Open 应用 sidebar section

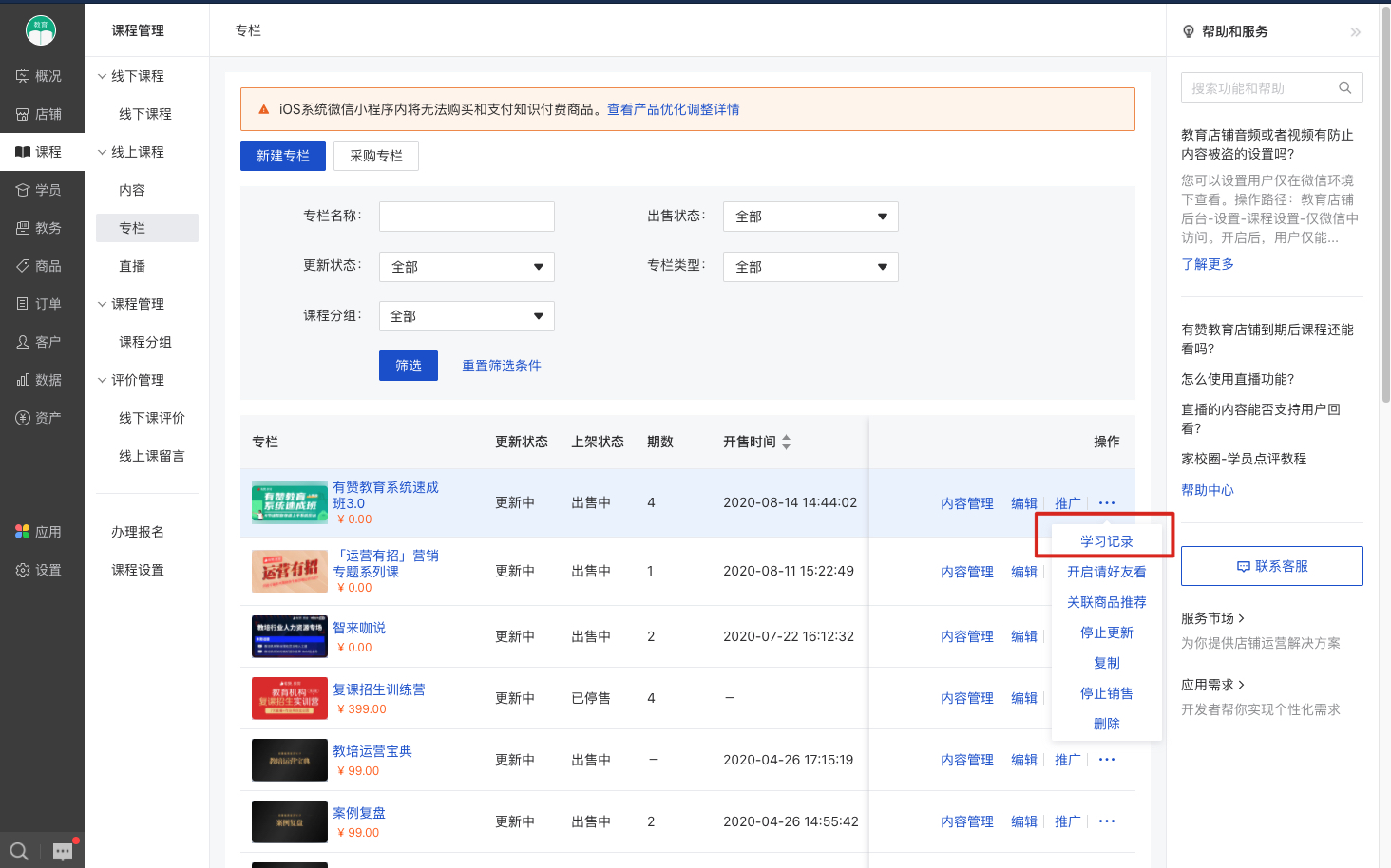point(39,532)
